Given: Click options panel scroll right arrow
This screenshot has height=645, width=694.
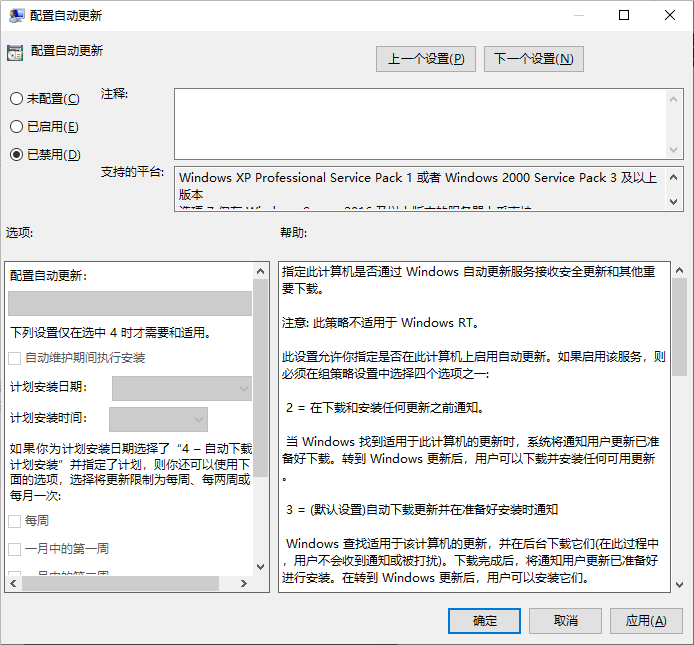Looking at the screenshot, I should pos(244,583).
